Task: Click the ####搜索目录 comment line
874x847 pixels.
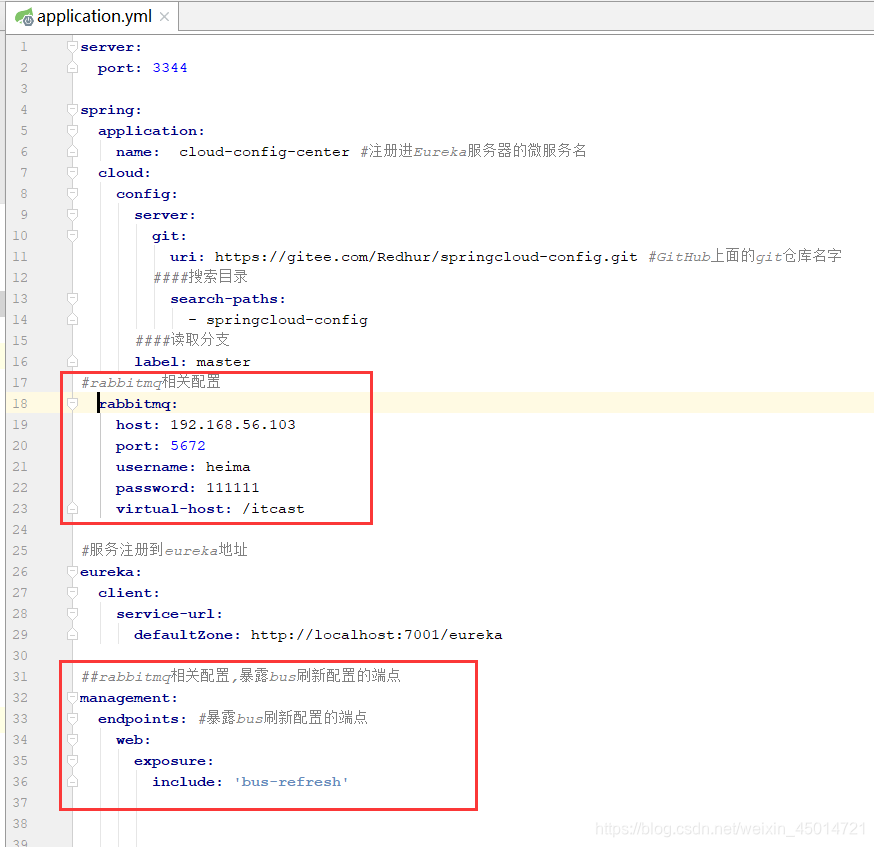Action: [x=200, y=277]
